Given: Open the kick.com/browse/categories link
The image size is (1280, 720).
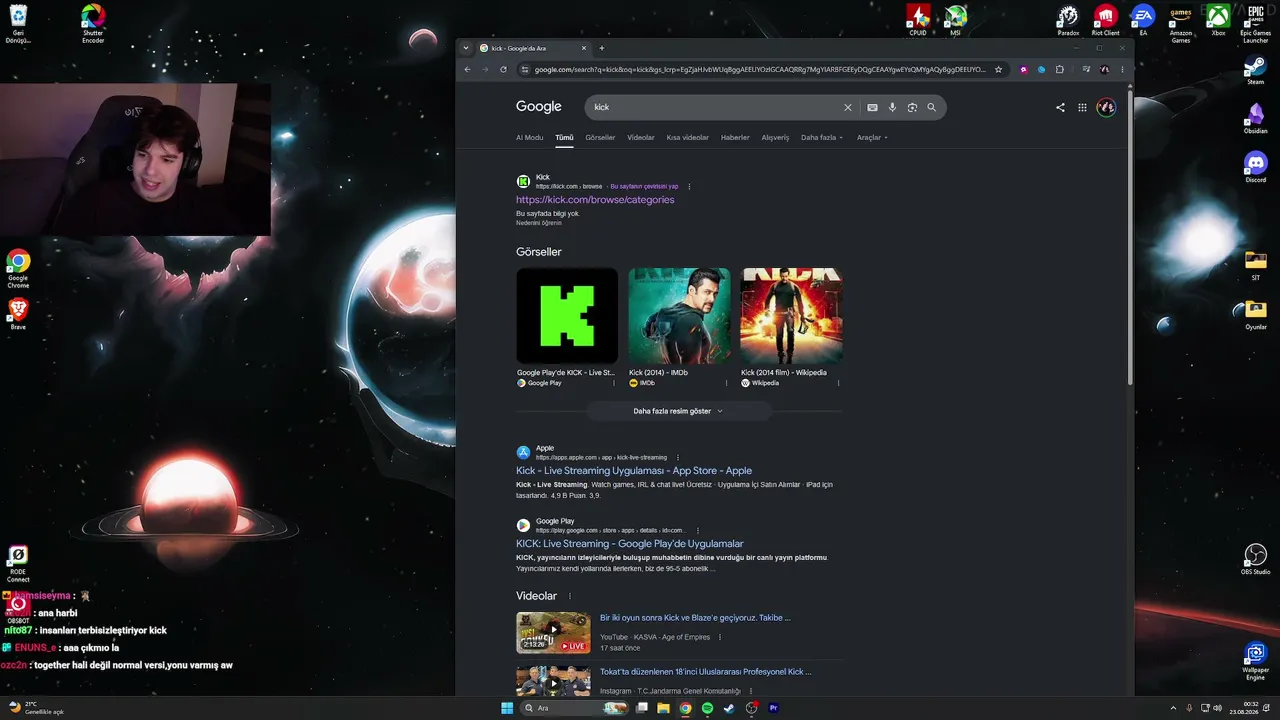Looking at the screenshot, I should (x=595, y=200).
